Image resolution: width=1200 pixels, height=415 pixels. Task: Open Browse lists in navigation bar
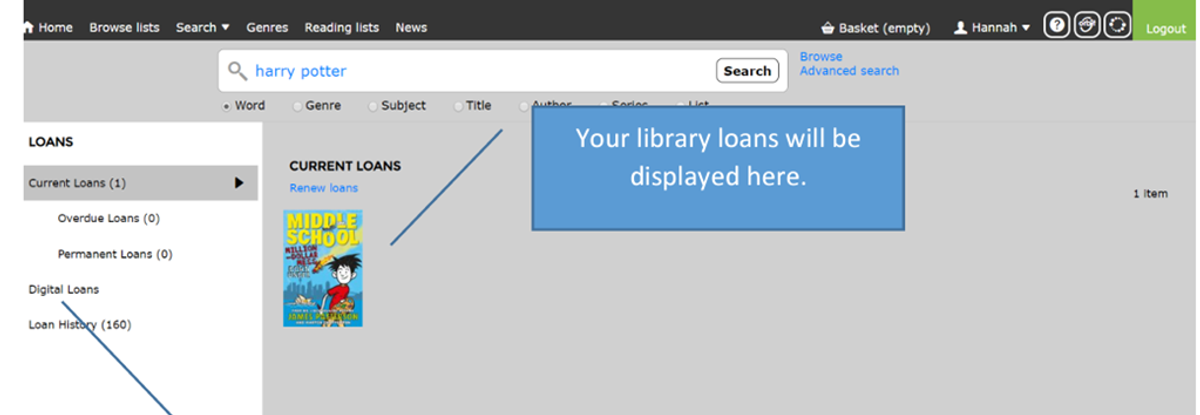click(x=124, y=27)
